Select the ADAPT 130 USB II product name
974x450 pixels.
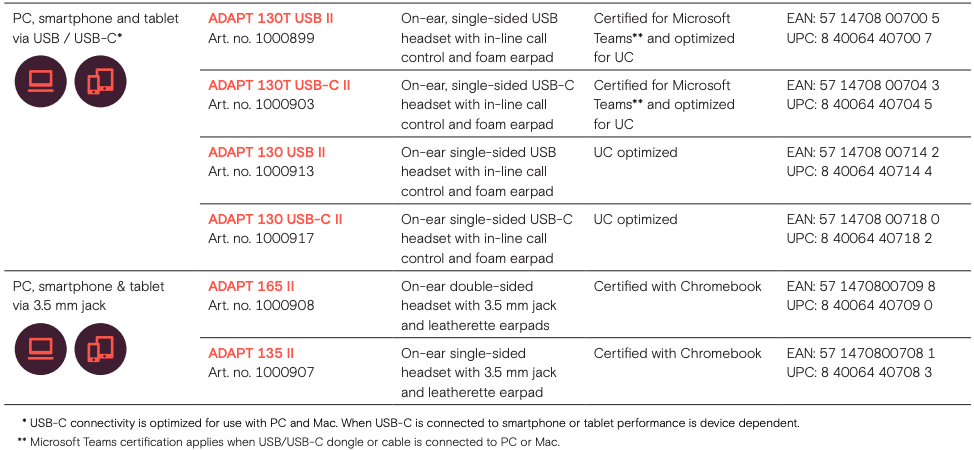[x=267, y=152]
